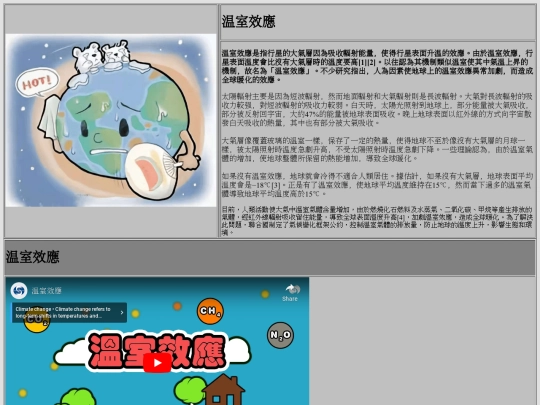Click the N2O bubble in the video

pos(280,335)
